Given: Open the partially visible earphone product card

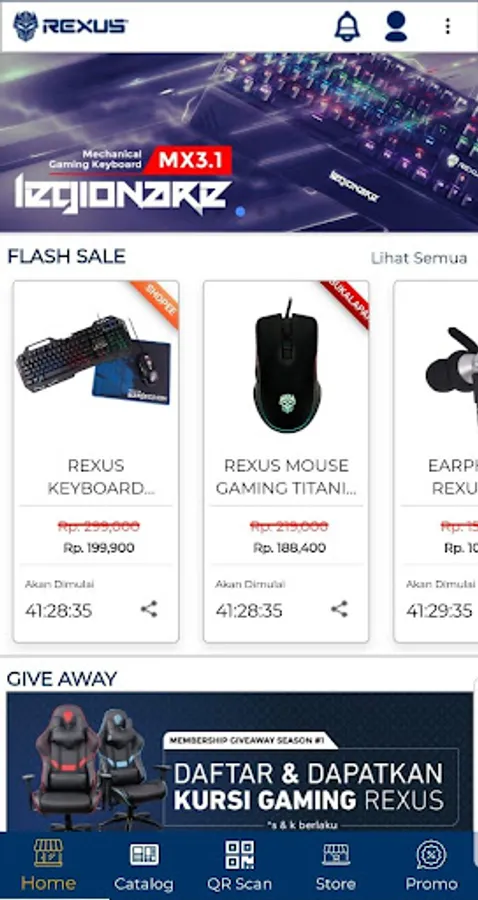Looking at the screenshot, I should tap(436, 461).
